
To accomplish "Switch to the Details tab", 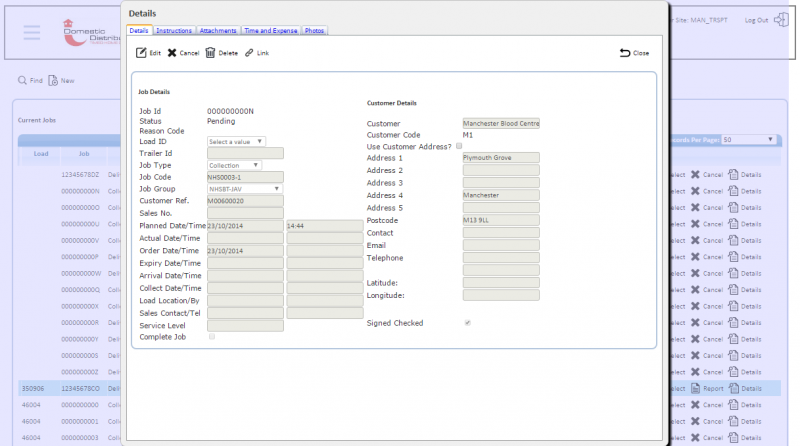I will pyautogui.click(x=139, y=31).
